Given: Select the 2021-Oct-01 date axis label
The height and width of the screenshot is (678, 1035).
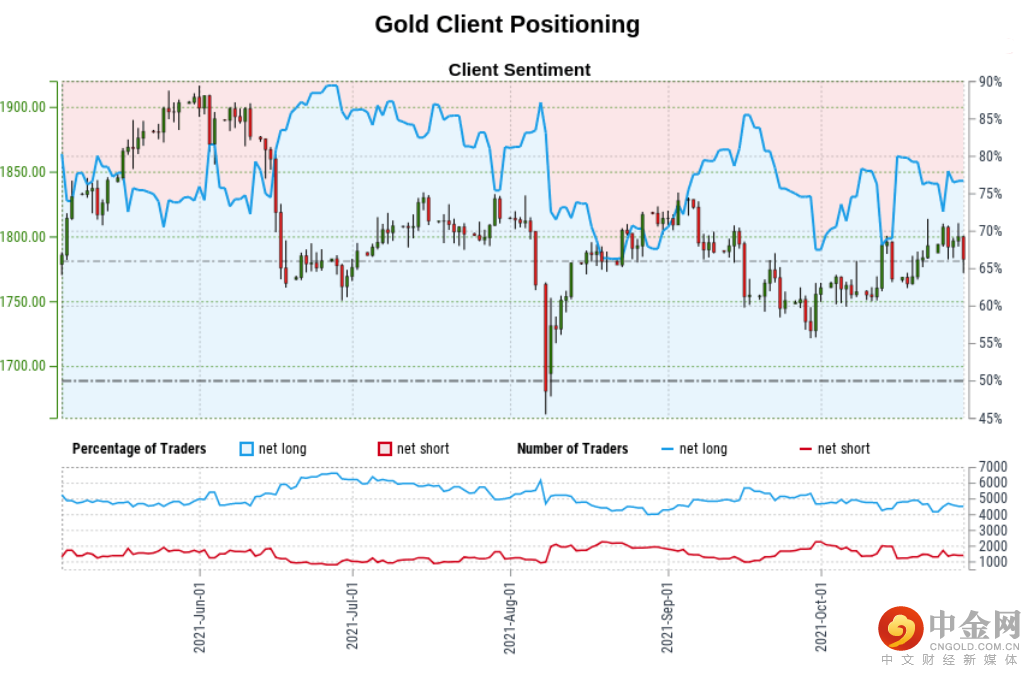Looking at the screenshot, I should 820,615.
